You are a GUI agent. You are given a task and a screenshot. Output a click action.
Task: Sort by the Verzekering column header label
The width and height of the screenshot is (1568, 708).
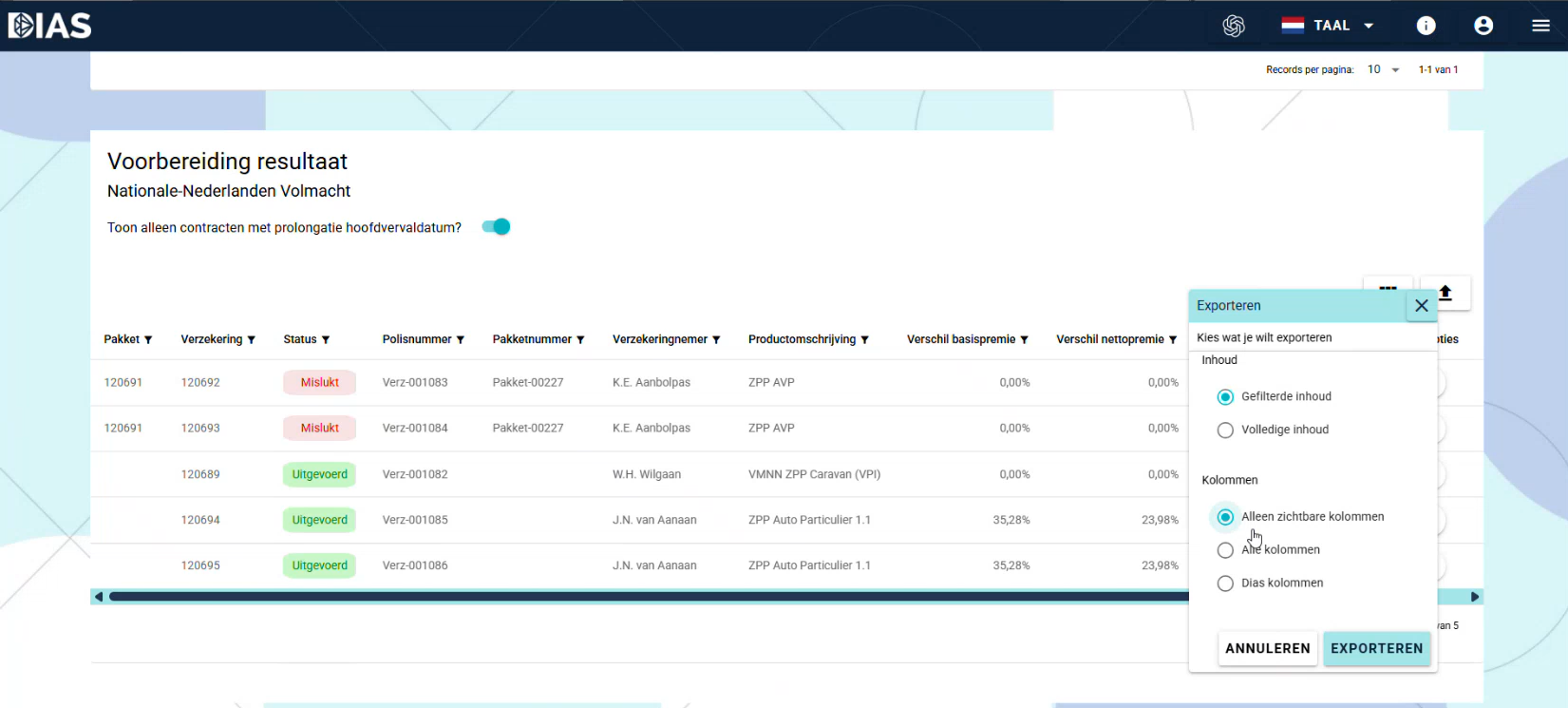212,339
